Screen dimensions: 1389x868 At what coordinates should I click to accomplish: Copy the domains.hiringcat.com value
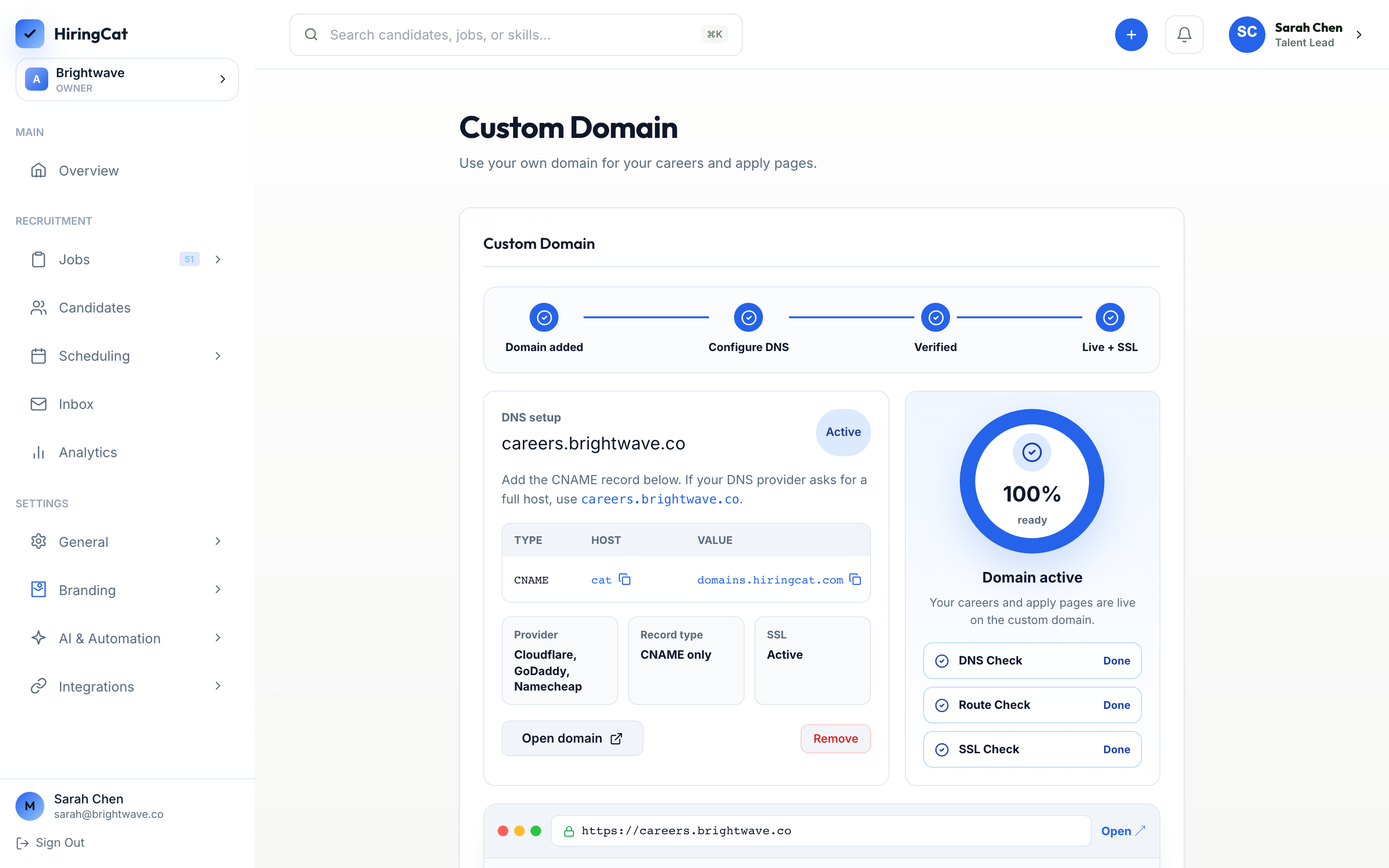point(855,579)
